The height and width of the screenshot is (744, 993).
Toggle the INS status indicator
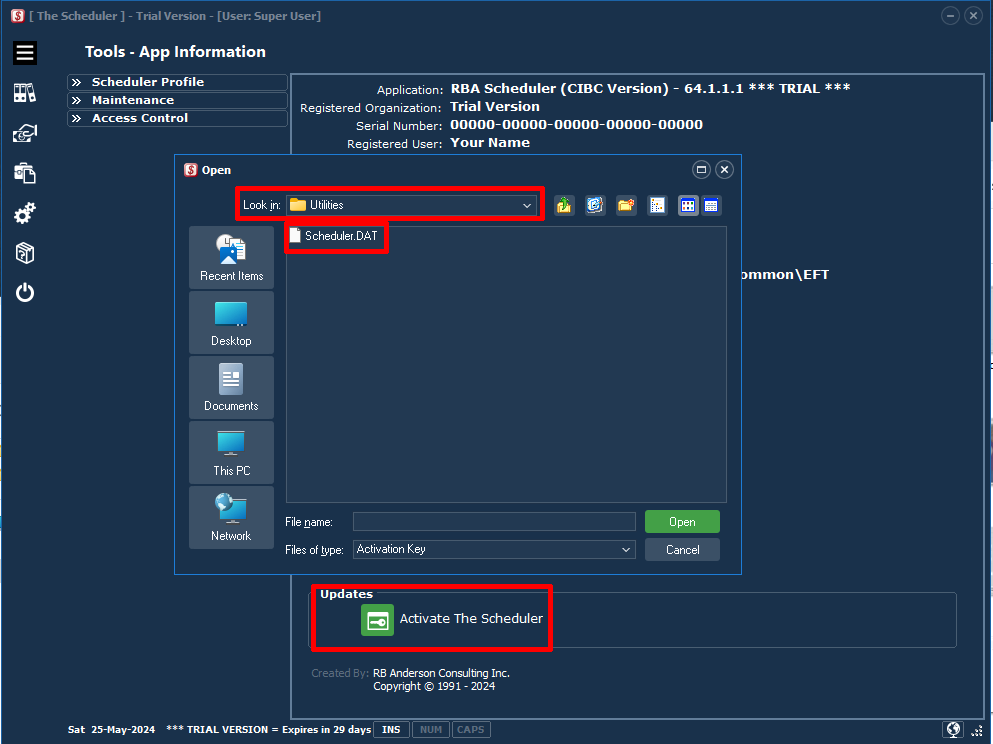click(x=391, y=729)
